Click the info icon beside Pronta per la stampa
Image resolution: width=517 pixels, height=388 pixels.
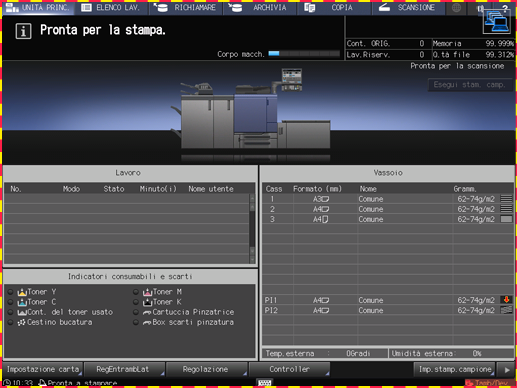tap(23, 31)
